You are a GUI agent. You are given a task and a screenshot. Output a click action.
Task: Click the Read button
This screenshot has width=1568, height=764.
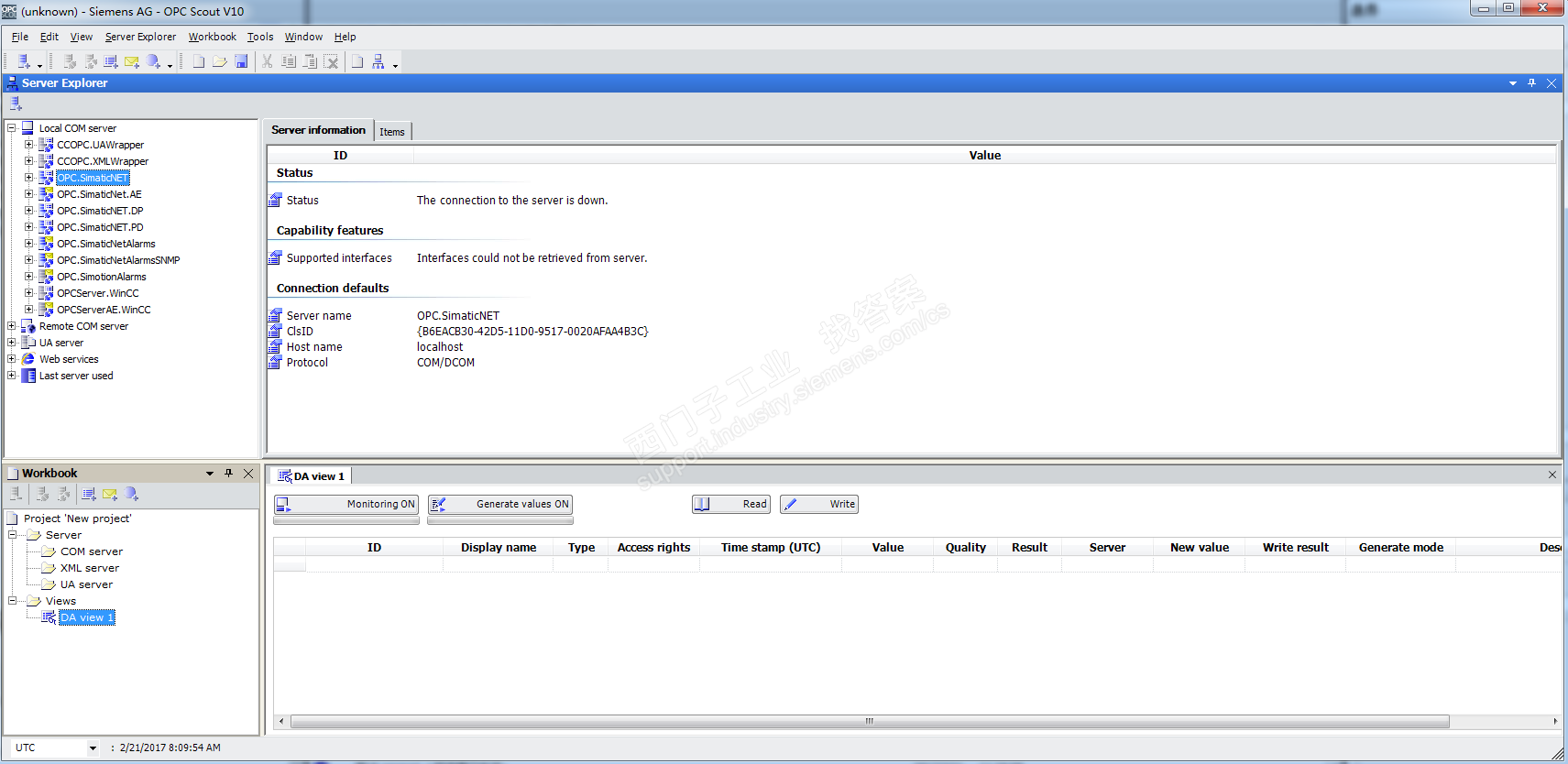(730, 504)
